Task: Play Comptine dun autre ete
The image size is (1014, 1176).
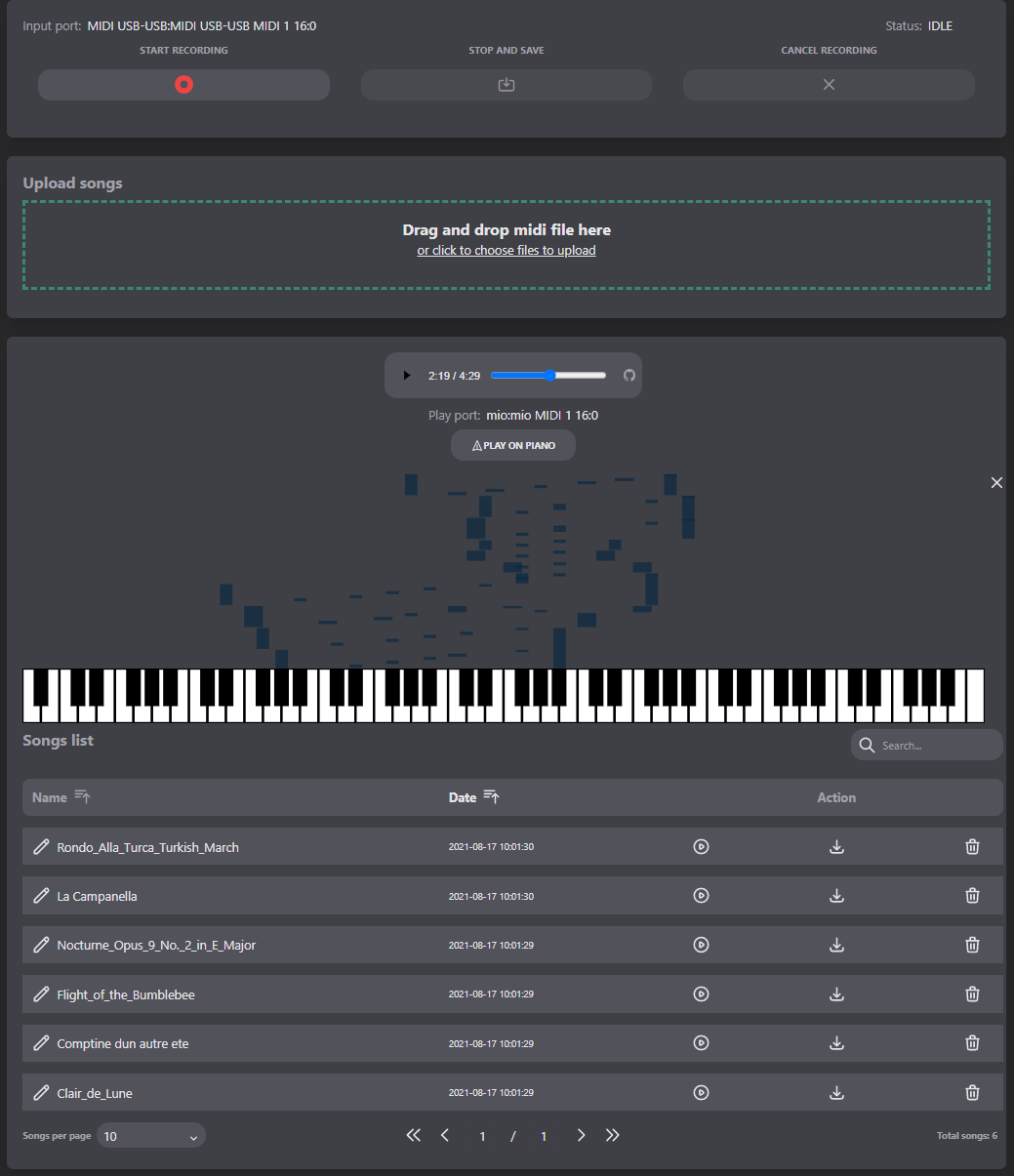Action: [701, 1042]
